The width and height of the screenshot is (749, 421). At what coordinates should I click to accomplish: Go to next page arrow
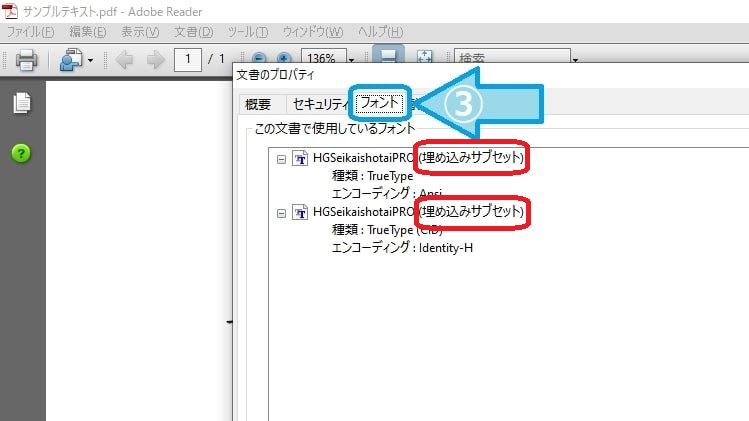155,60
